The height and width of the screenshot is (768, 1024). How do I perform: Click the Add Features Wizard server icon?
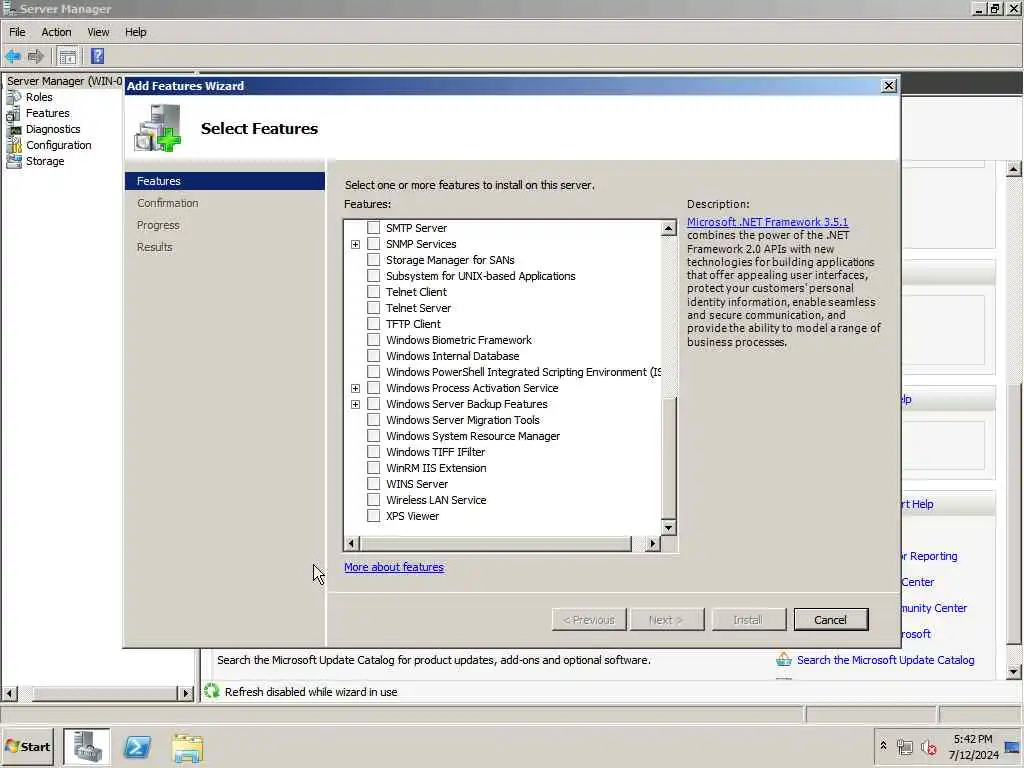click(158, 128)
